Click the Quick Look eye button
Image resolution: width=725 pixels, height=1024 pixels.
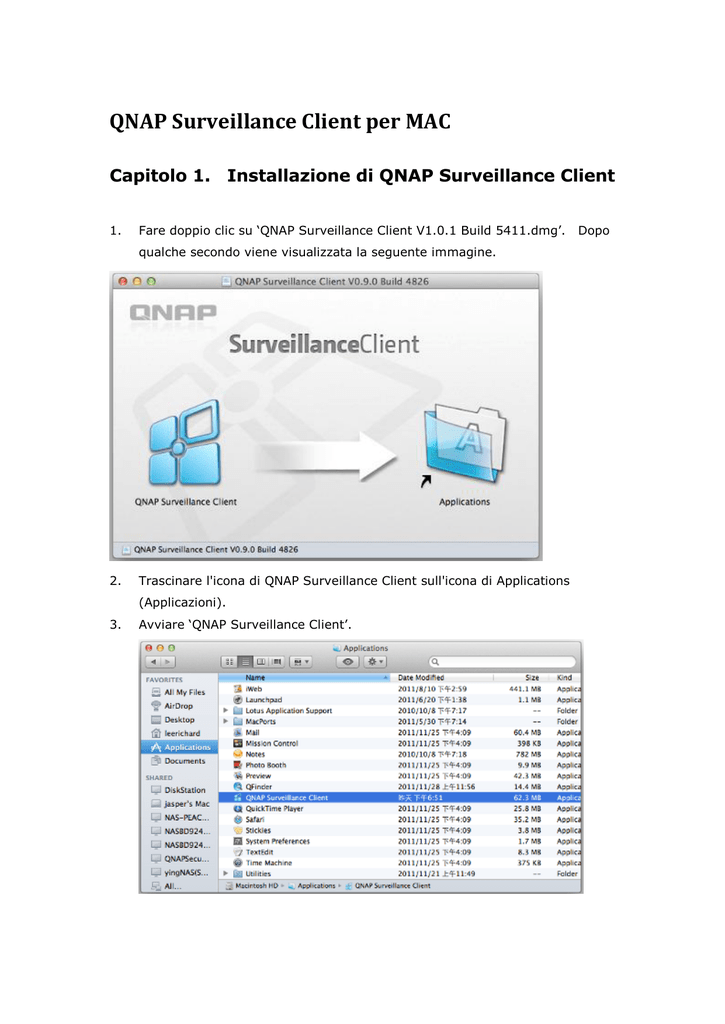point(348,662)
